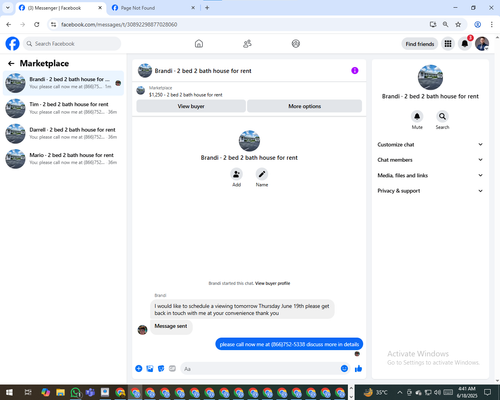The width and height of the screenshot is (500, 400).
Task: Open the Home feed icon
Action: click(x=199, y=44)
